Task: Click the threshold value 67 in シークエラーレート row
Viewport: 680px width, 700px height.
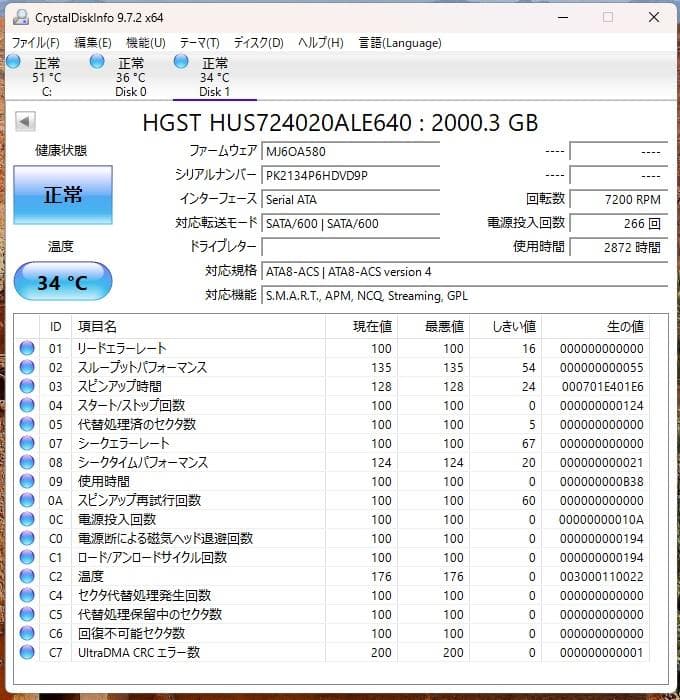Action: point(528,443)
